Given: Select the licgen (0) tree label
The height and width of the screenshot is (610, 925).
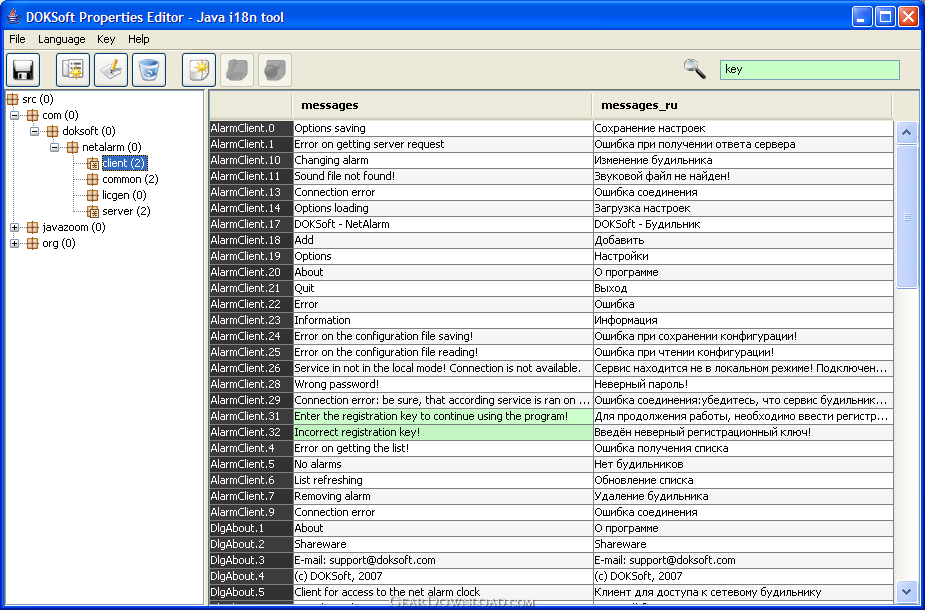Looking at the screenshot, I should tap(124, 195).
